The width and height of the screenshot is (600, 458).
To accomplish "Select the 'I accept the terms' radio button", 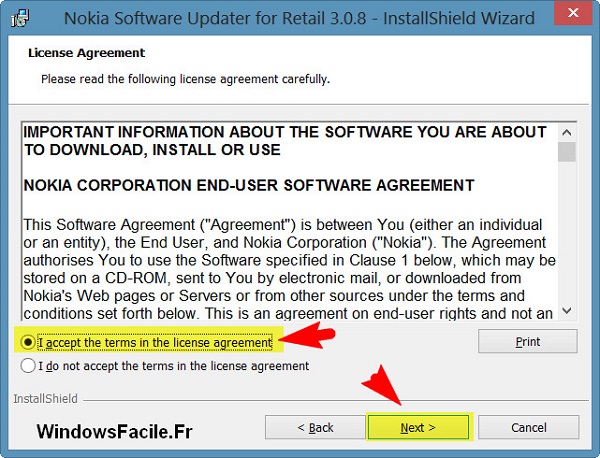I will tap(28, 342).
